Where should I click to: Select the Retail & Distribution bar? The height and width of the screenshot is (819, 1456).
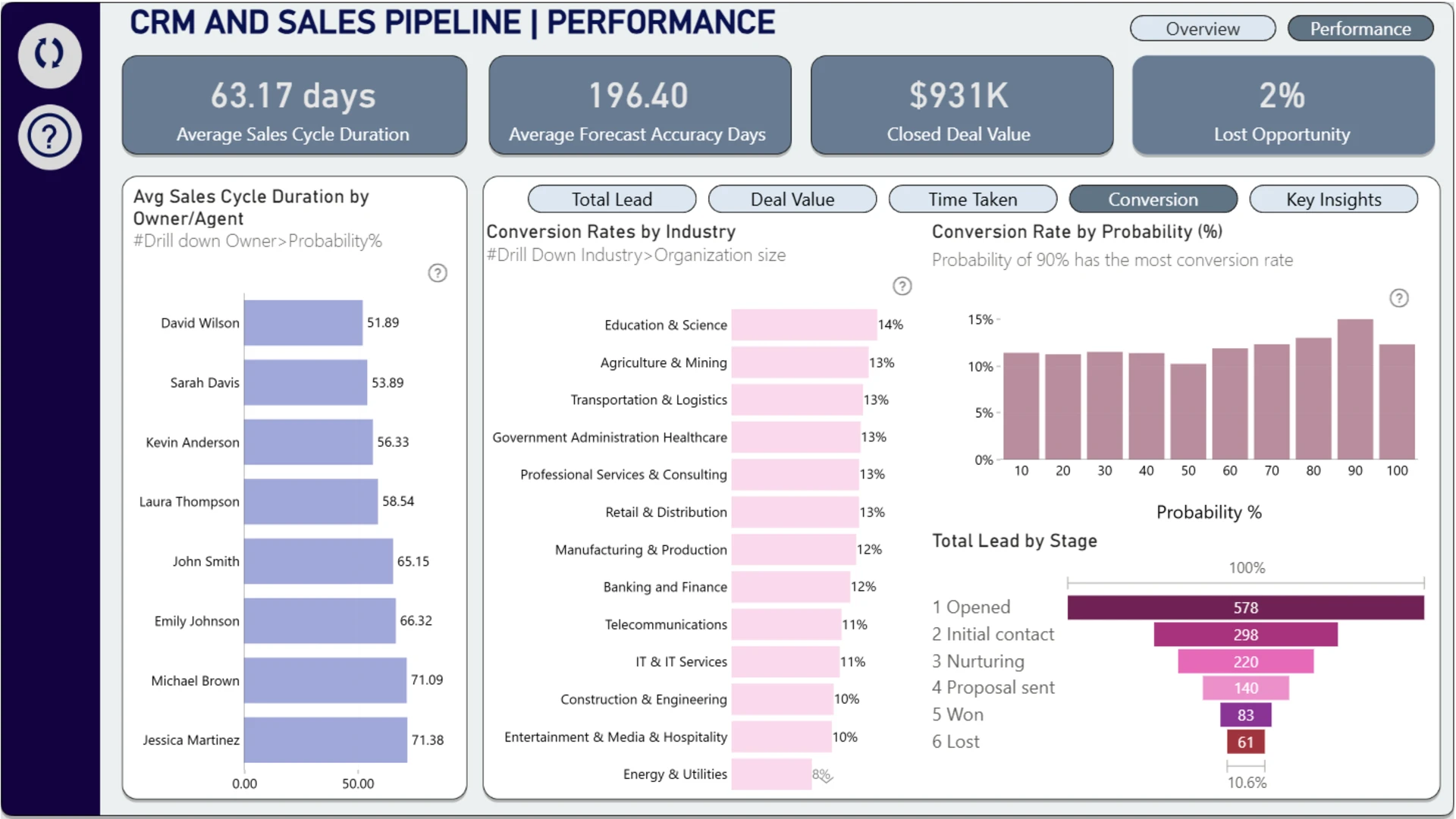click(x=795, y=512)
